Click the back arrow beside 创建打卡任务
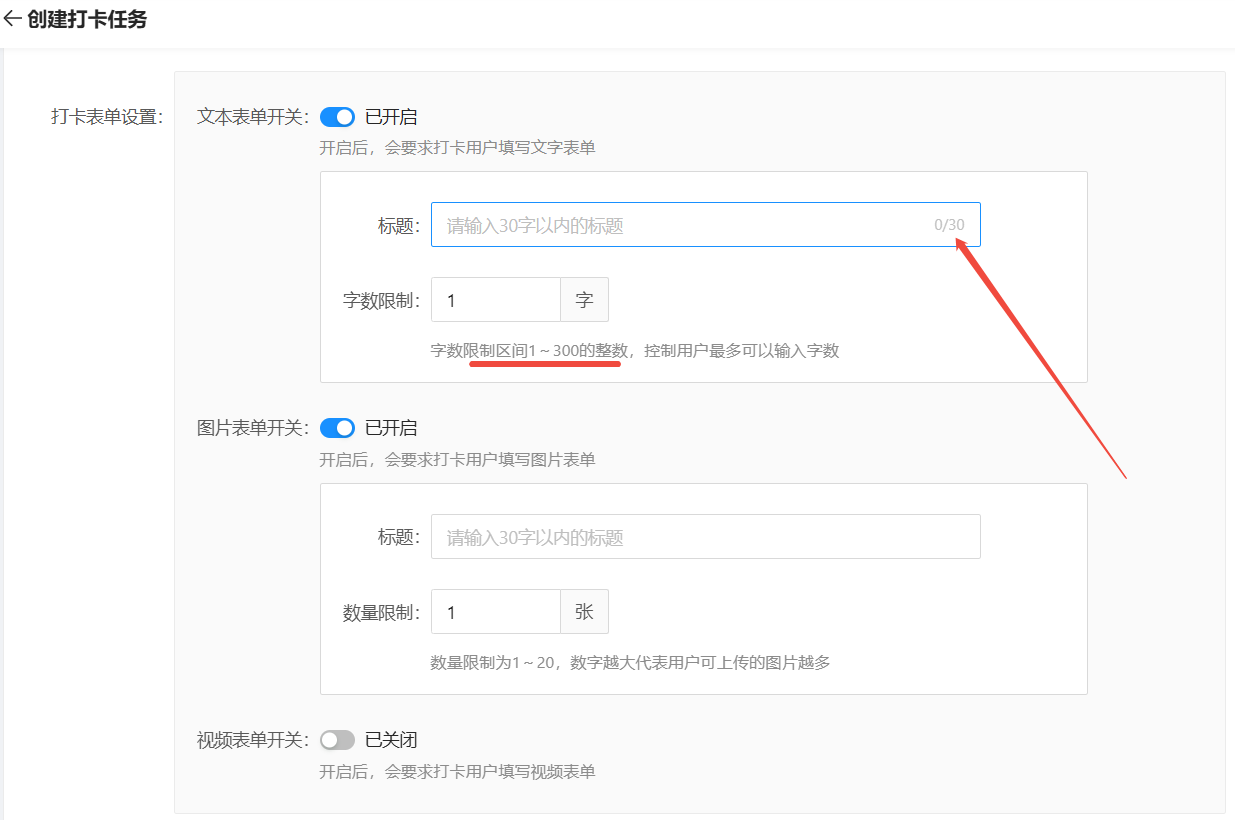The height and width of the screenshot is (820, 1235). click(x=12, y=19)
